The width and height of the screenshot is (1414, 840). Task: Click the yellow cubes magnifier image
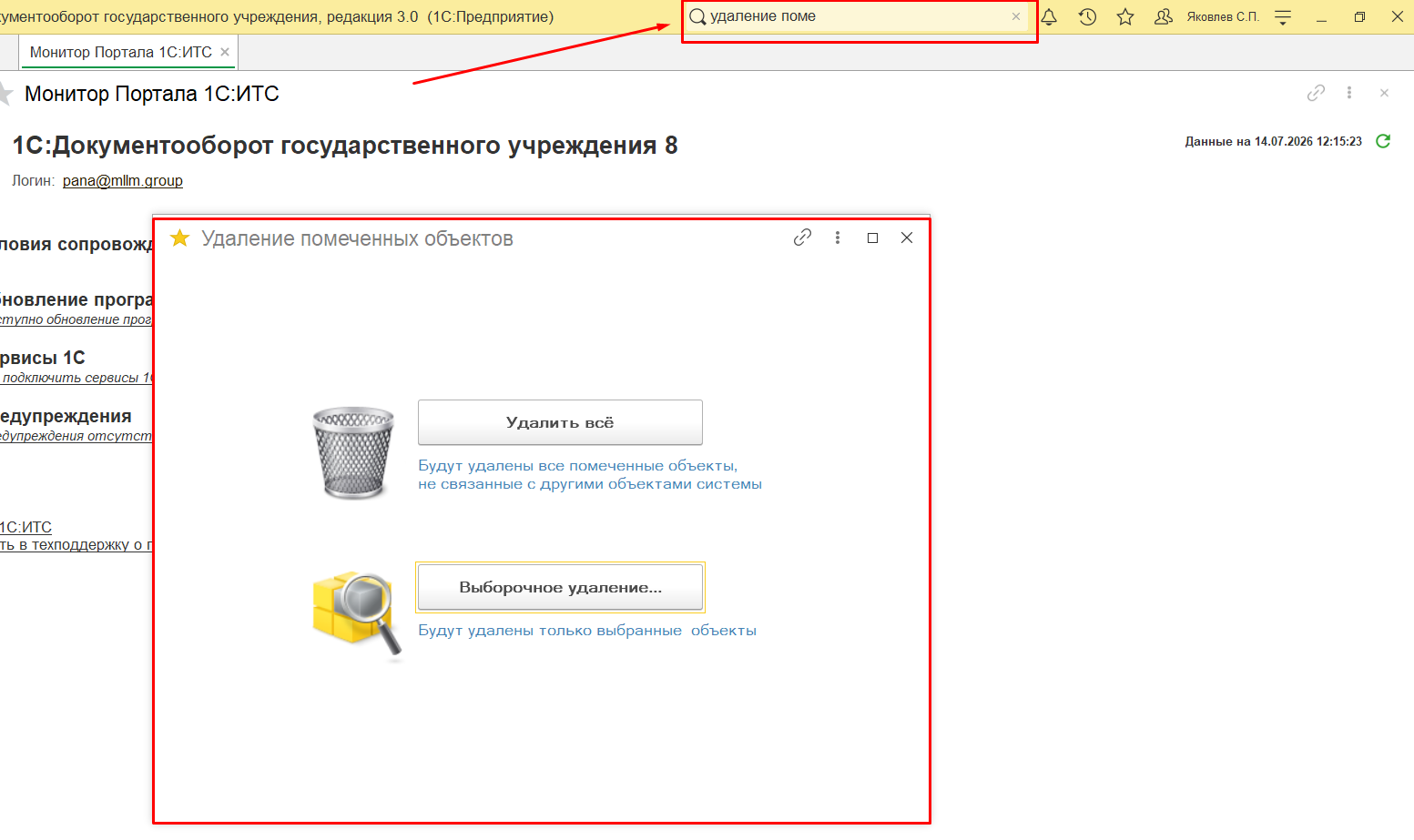point(358,614)
